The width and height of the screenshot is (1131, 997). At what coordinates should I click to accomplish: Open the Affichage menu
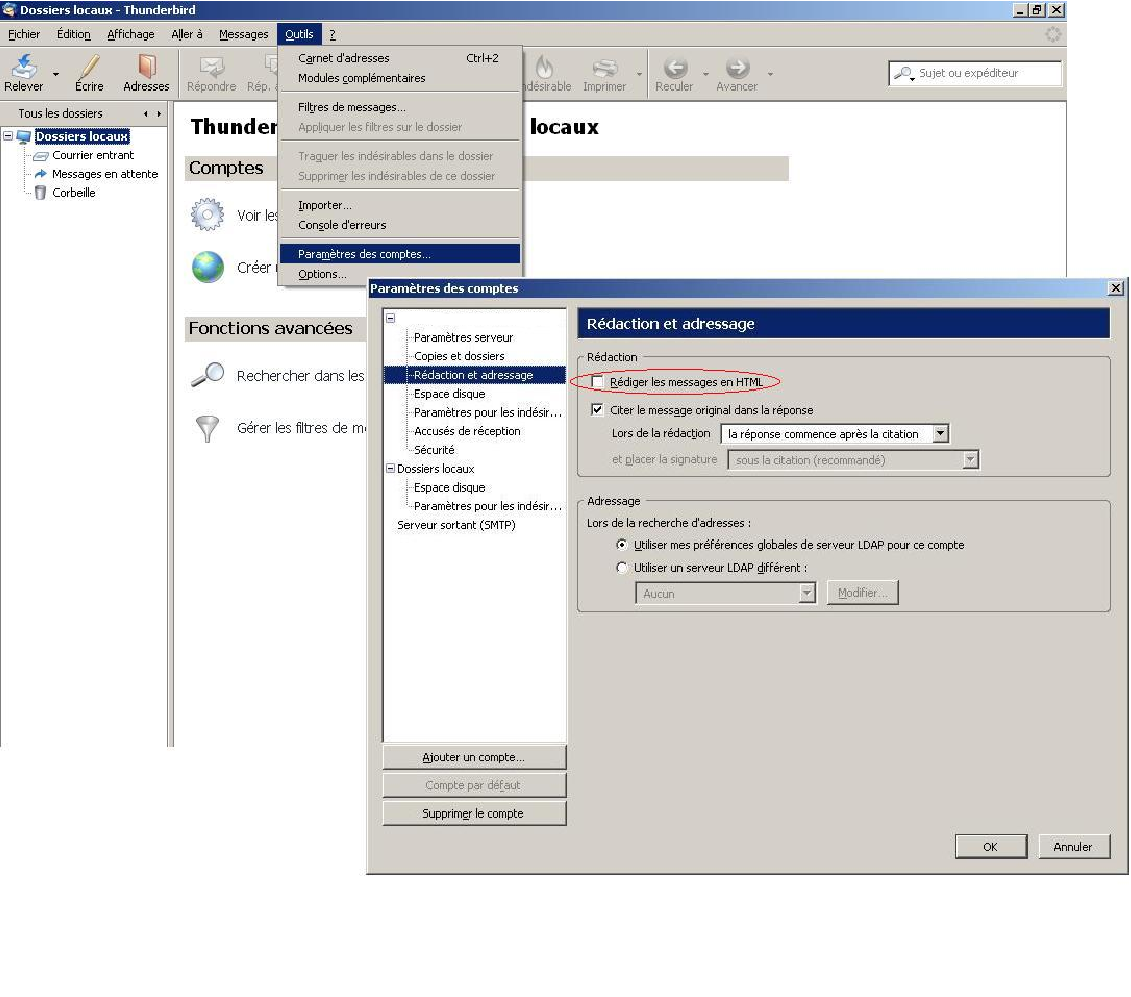click(131, 34)
